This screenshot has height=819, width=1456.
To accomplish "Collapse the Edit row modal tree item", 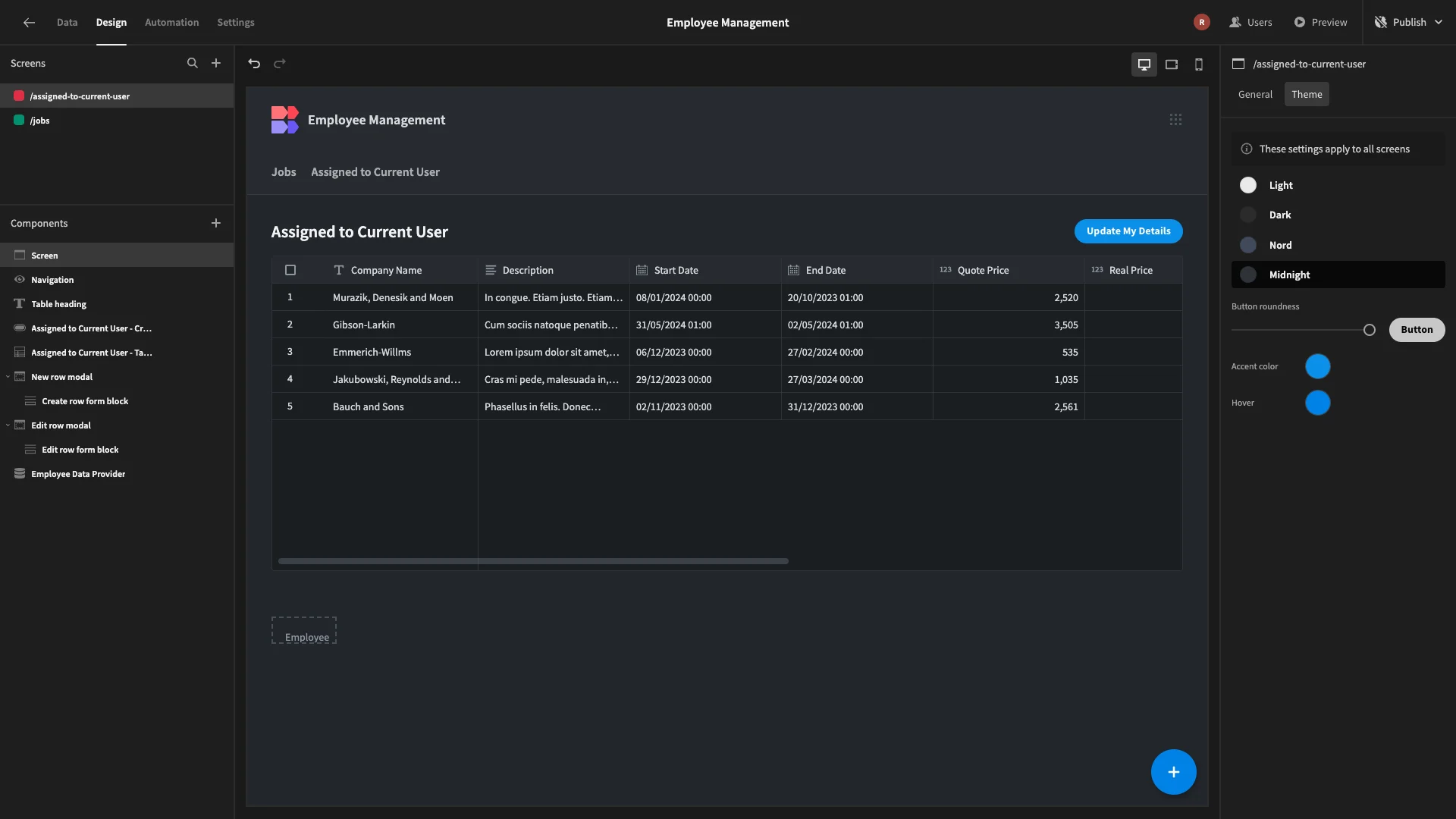I will (8, 425).
